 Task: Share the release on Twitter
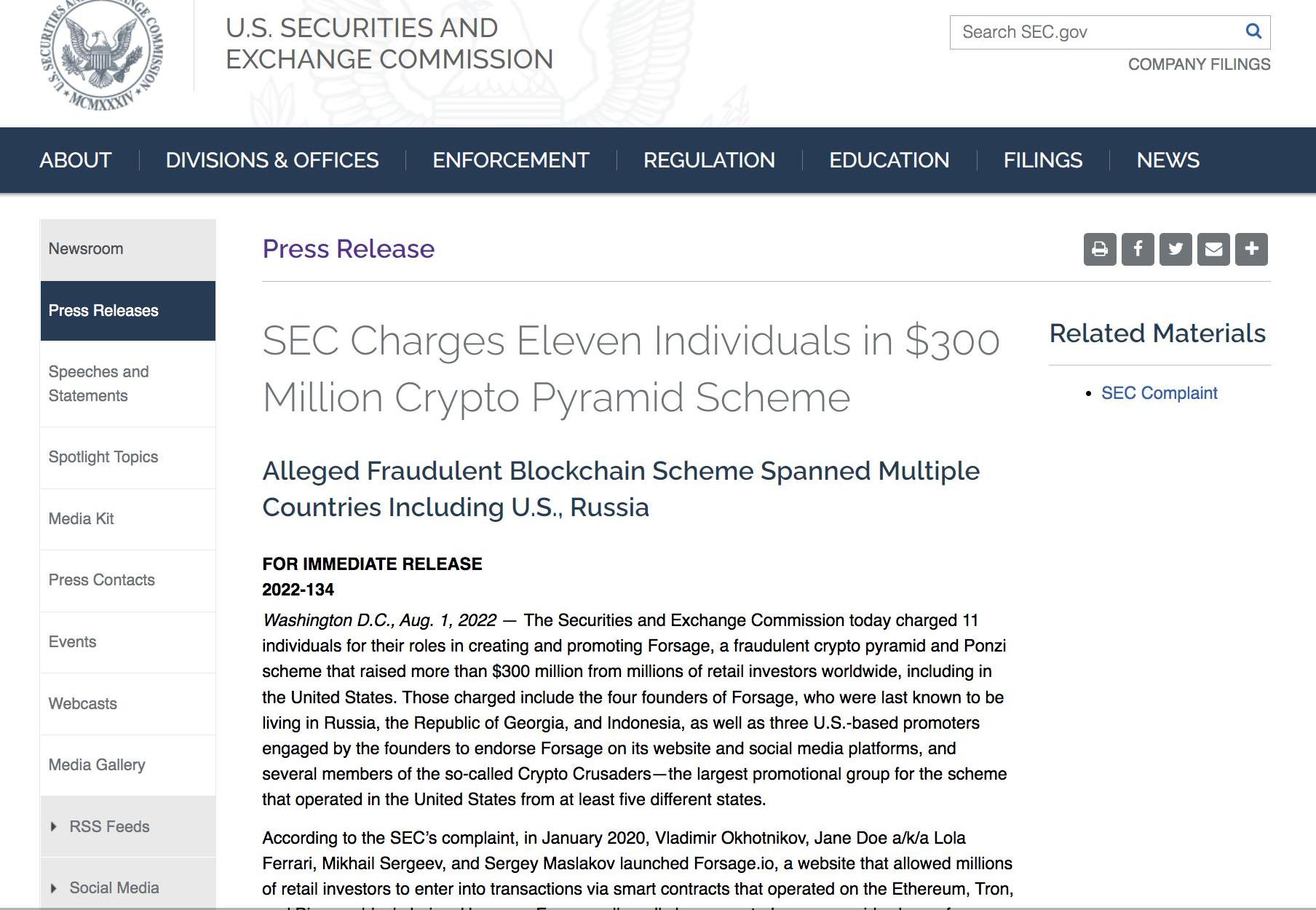[x=1176, y=249]
